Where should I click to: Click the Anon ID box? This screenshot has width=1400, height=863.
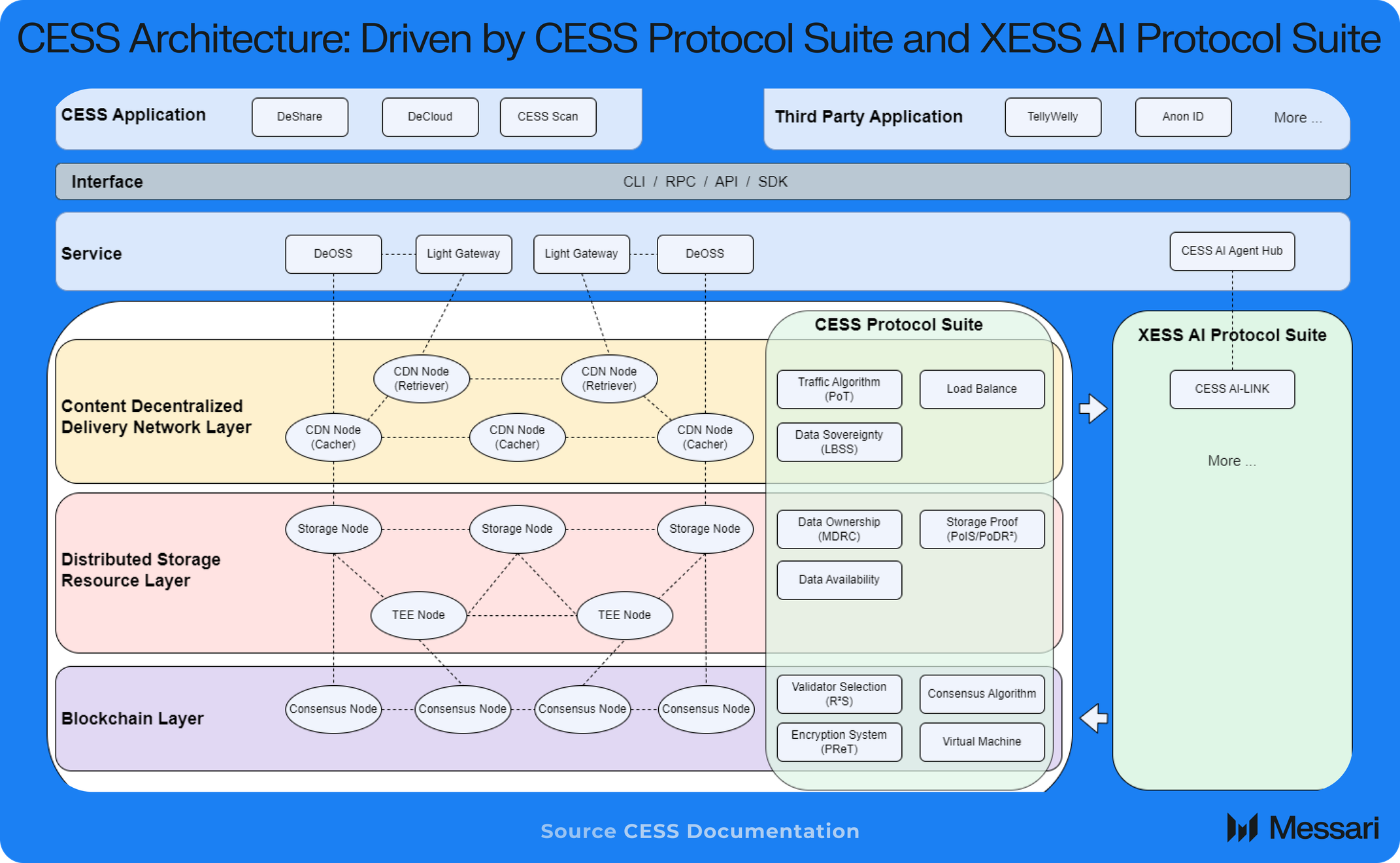pyautogui.click(x=1183, y=117)
